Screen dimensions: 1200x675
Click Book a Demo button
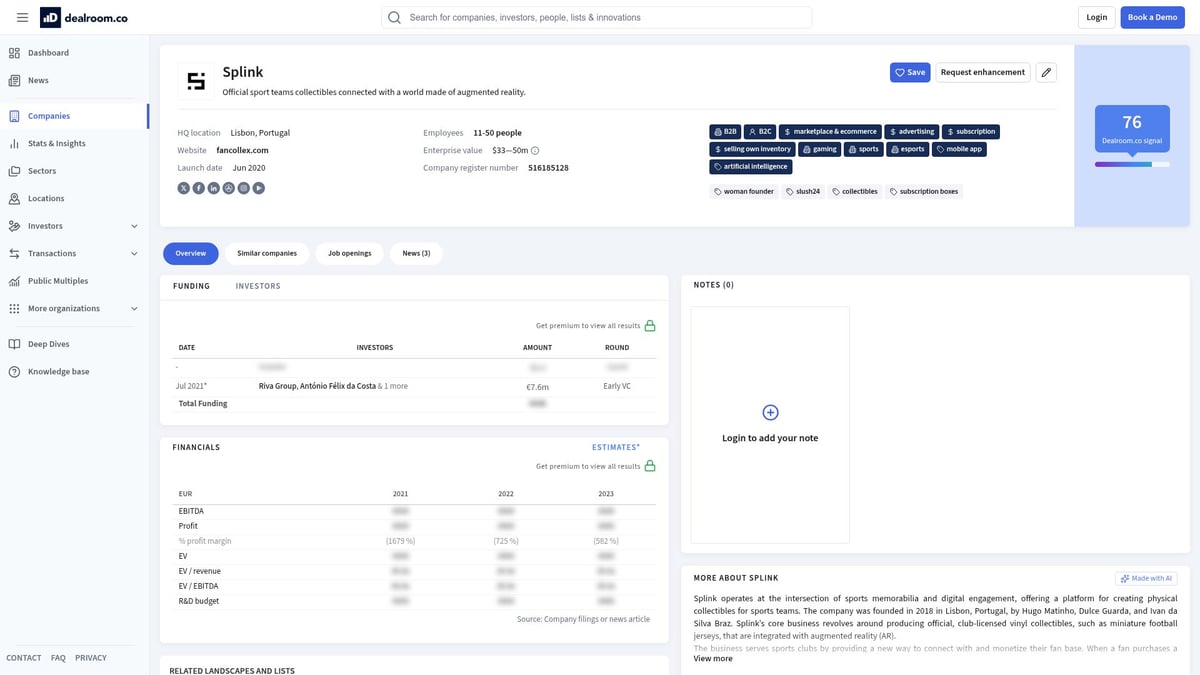point(1152,17)
